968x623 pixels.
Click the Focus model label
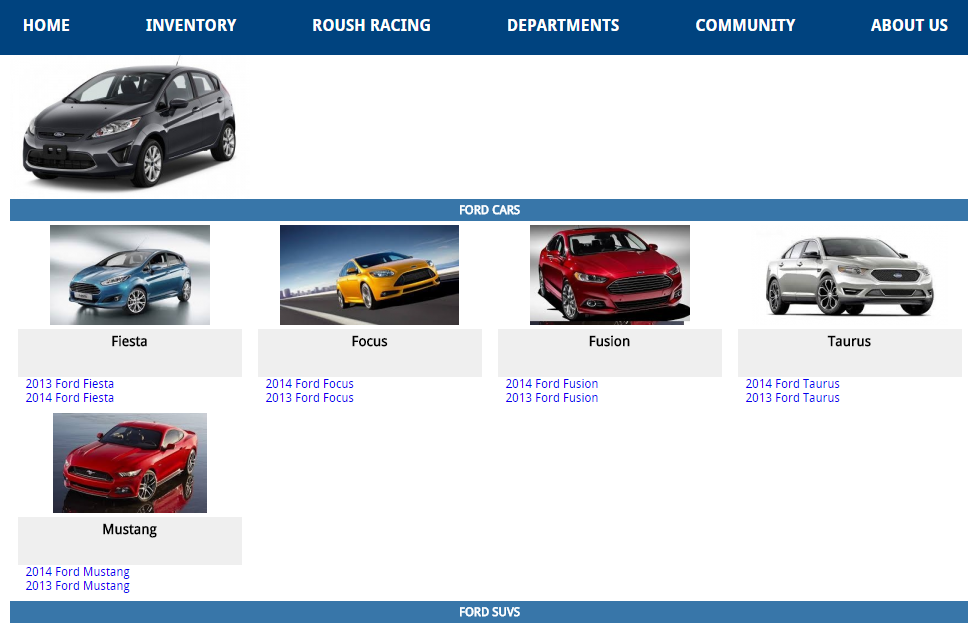pyautogui.click(x=369, y=341)
